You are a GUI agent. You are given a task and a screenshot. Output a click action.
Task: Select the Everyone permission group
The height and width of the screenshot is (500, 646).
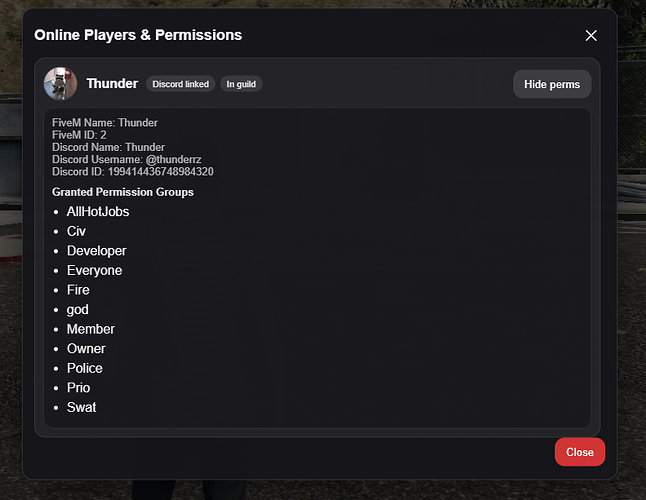(x=94, y=270)
